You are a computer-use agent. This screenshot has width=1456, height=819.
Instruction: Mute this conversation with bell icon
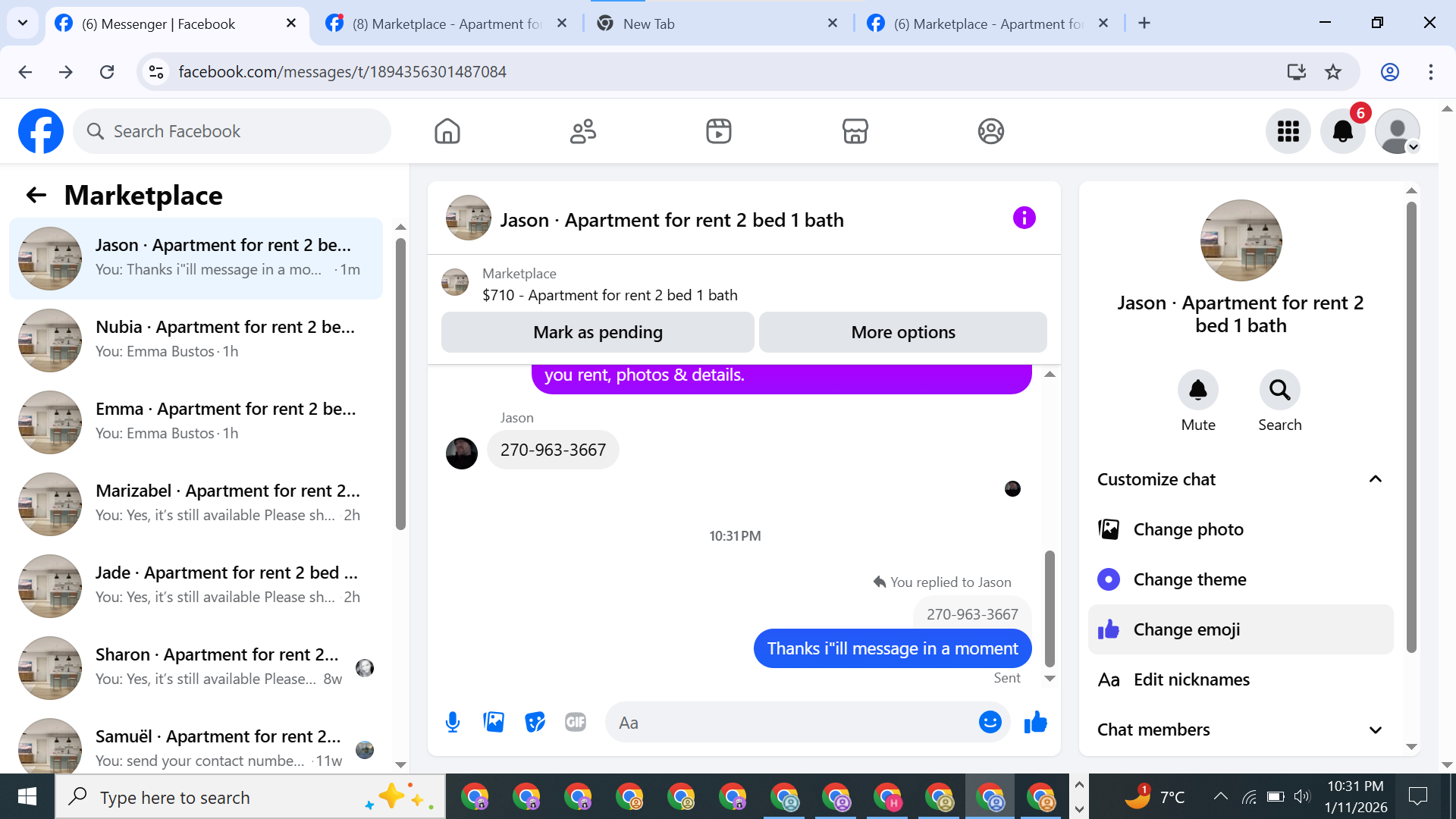(x=1198, y=390)
